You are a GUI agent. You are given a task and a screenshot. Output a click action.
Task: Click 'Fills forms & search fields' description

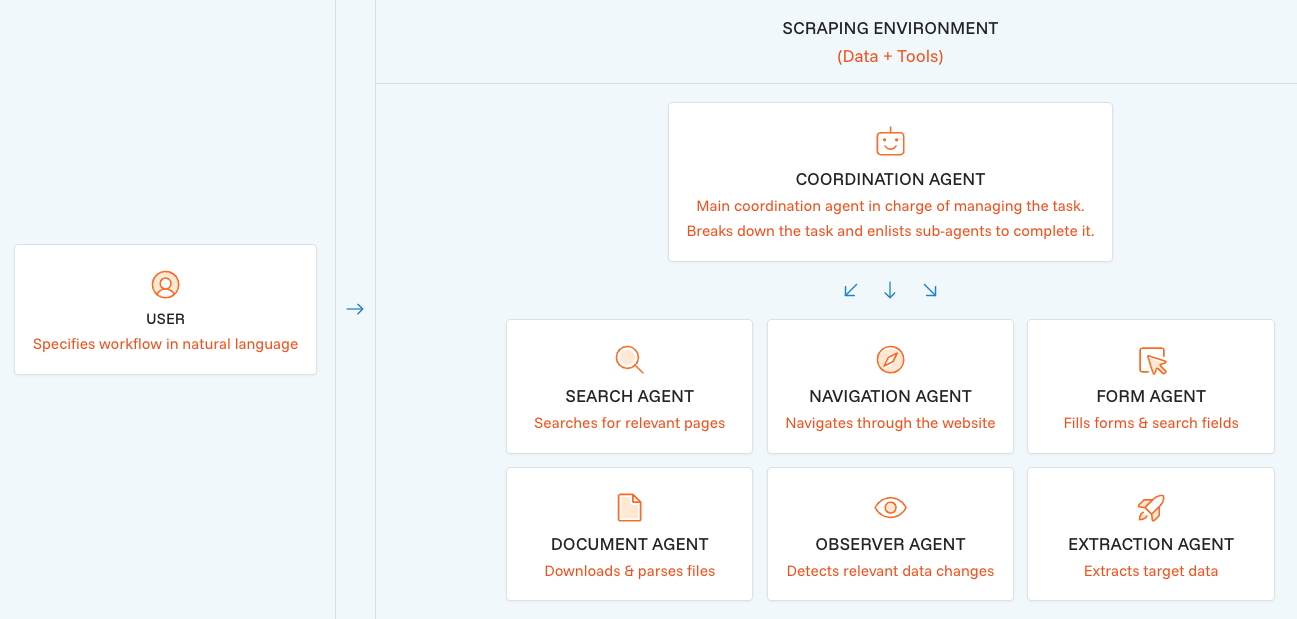1151,423
